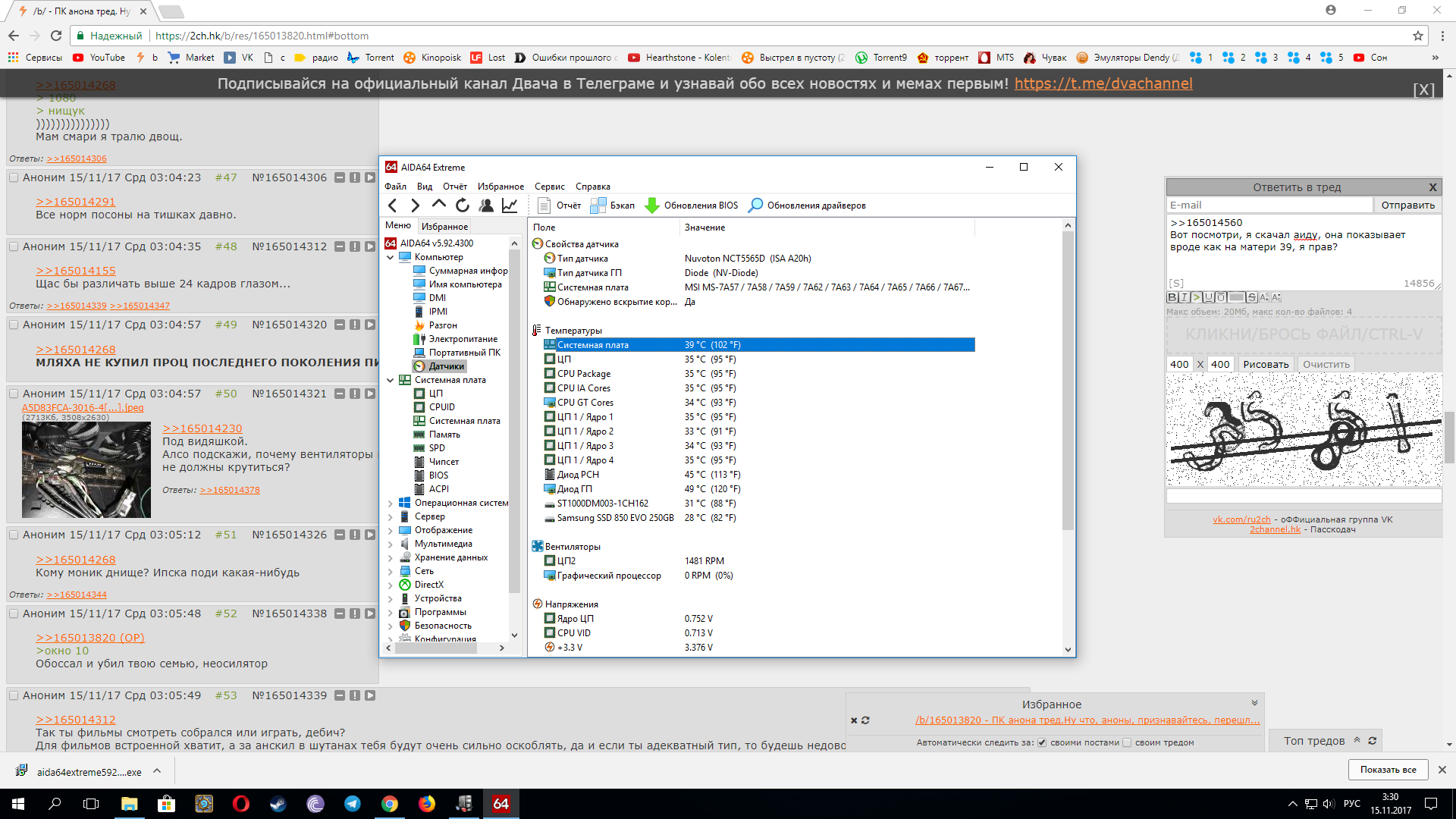
Task: Click the AIDA64 Refresh icon
Action: [463, 206]
